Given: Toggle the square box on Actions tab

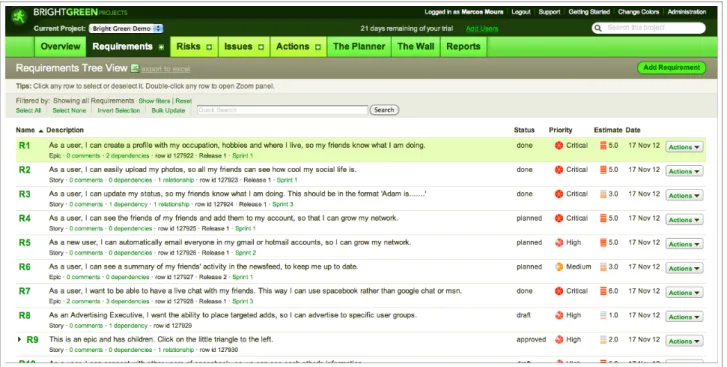Looking at the screenshot, I should pyautogui.click(x=318, y=47).
